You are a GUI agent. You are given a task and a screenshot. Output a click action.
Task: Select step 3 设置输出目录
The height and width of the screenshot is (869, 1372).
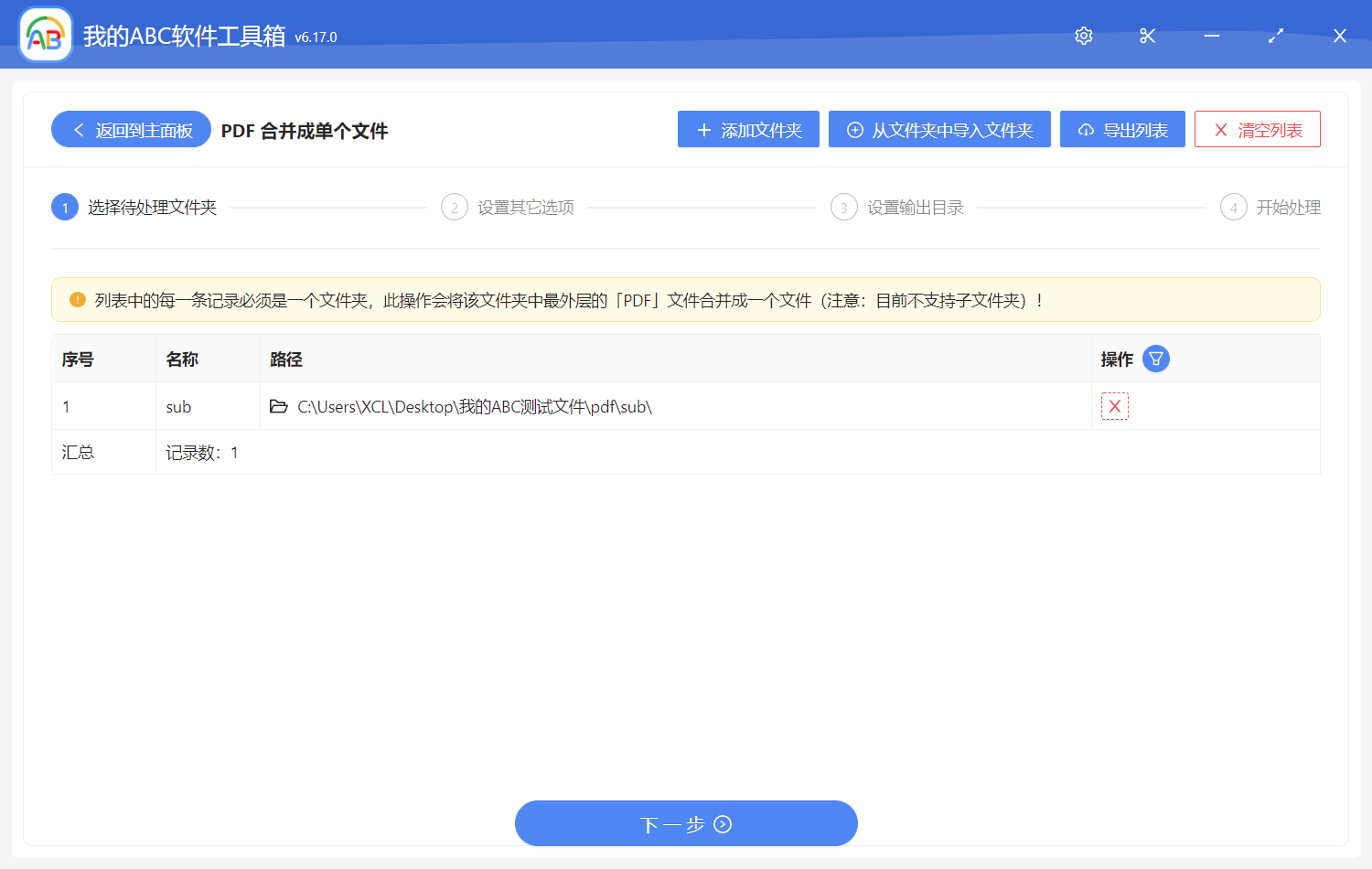pos(897,207)
